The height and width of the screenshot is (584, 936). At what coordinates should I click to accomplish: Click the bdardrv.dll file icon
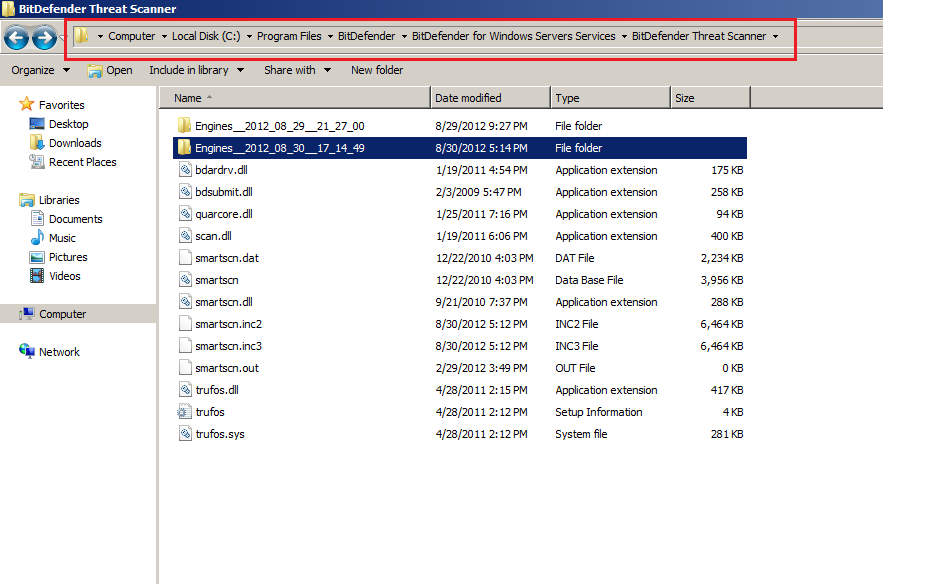(185, 170)
